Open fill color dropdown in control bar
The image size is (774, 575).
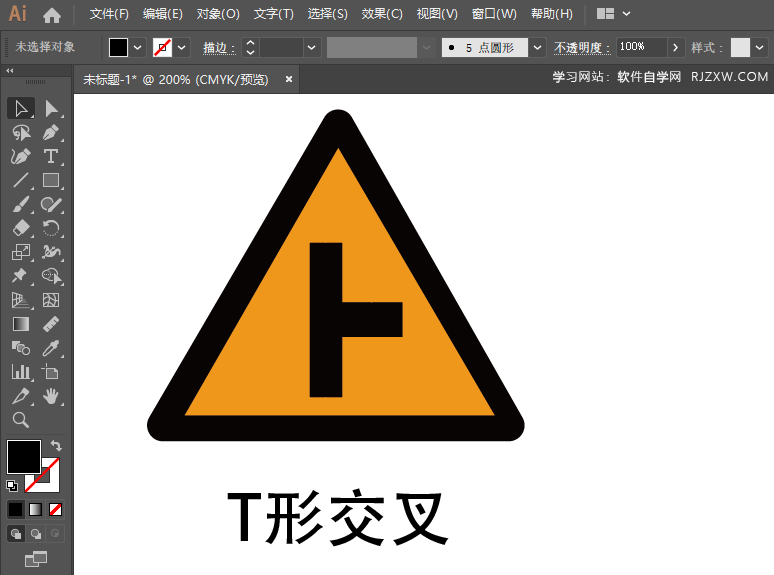pyautogui.click(x=138, y=48)
